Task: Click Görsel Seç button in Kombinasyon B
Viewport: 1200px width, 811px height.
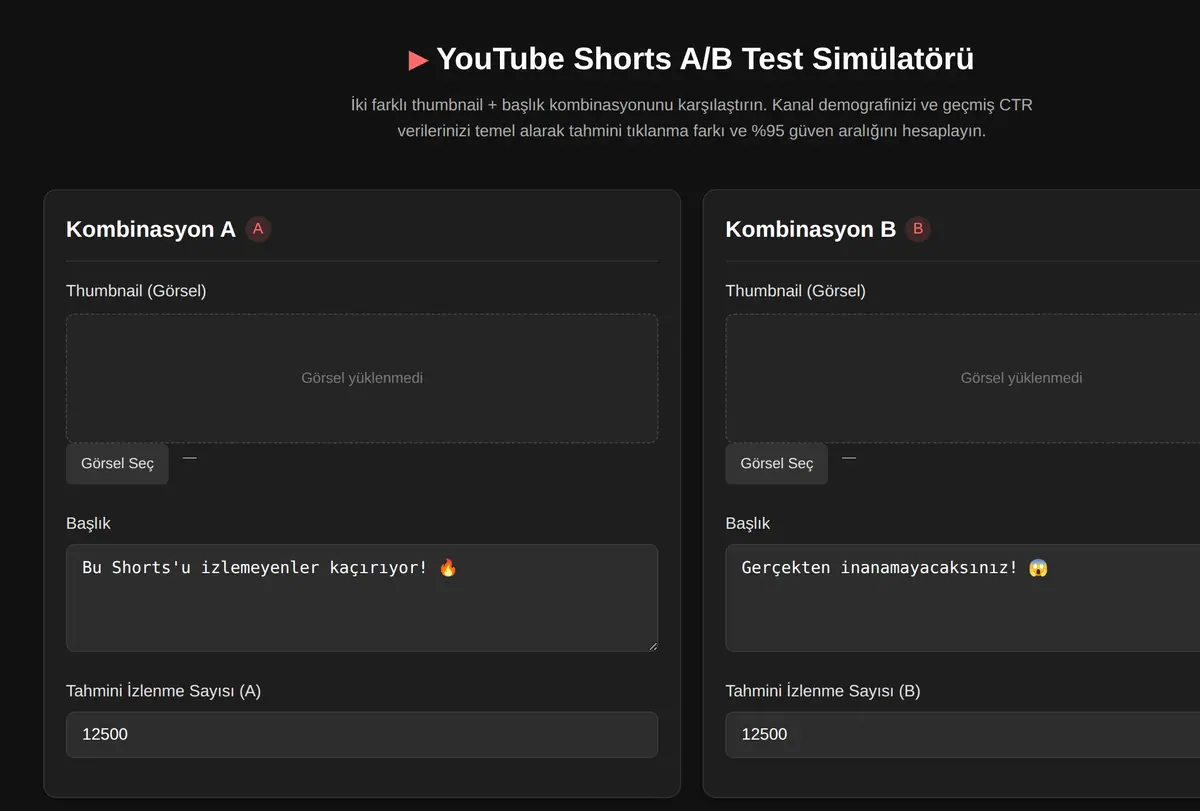Action: point(777,464)
